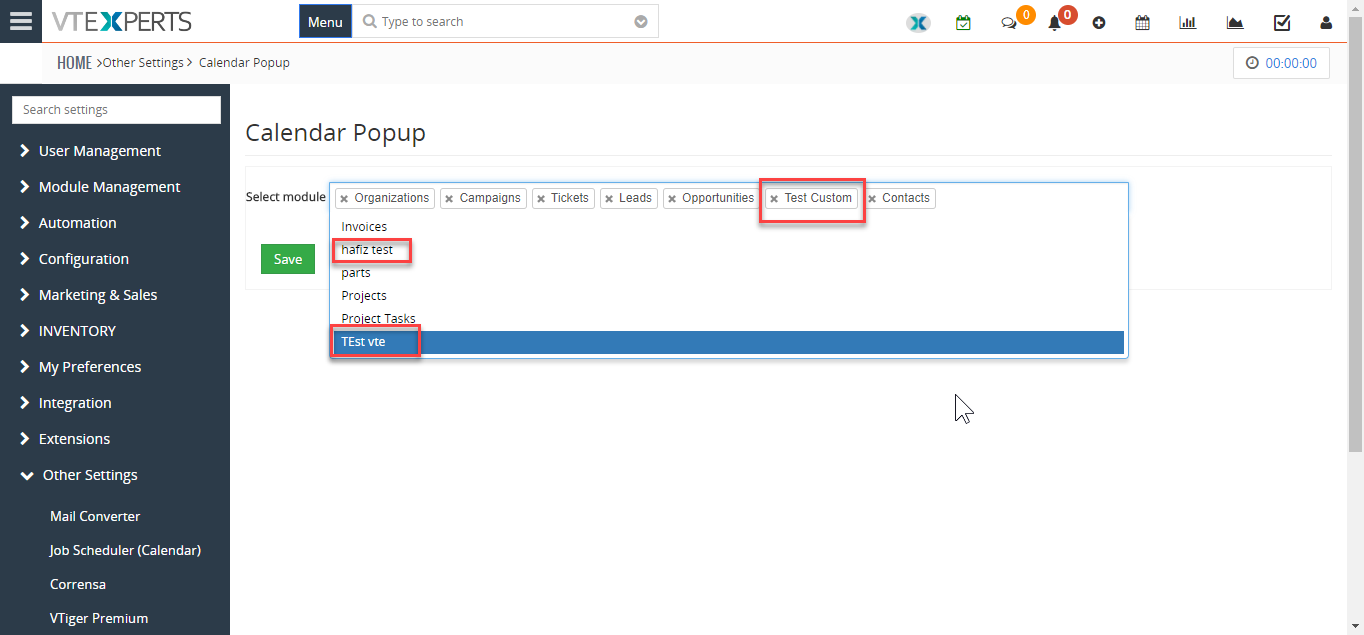The image size is (1364, 635).
Task: Open the chat comments icon
Action: pyautogui.click(x=1009, y=23)
